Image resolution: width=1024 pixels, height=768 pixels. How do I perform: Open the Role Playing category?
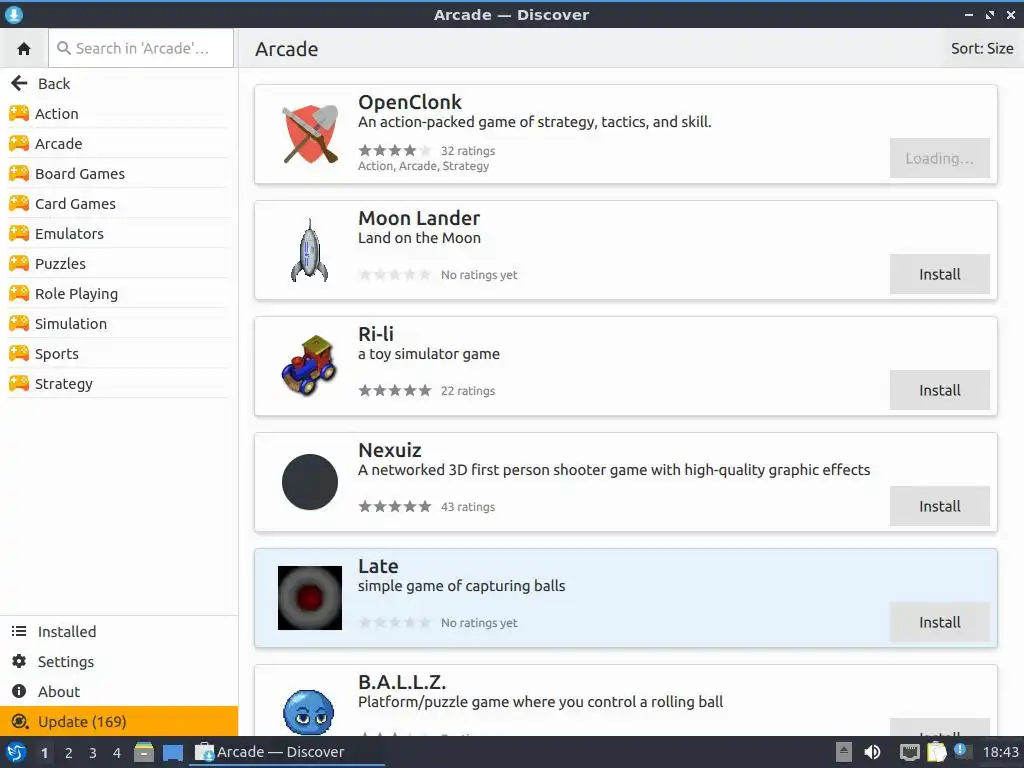coord(119,294)
